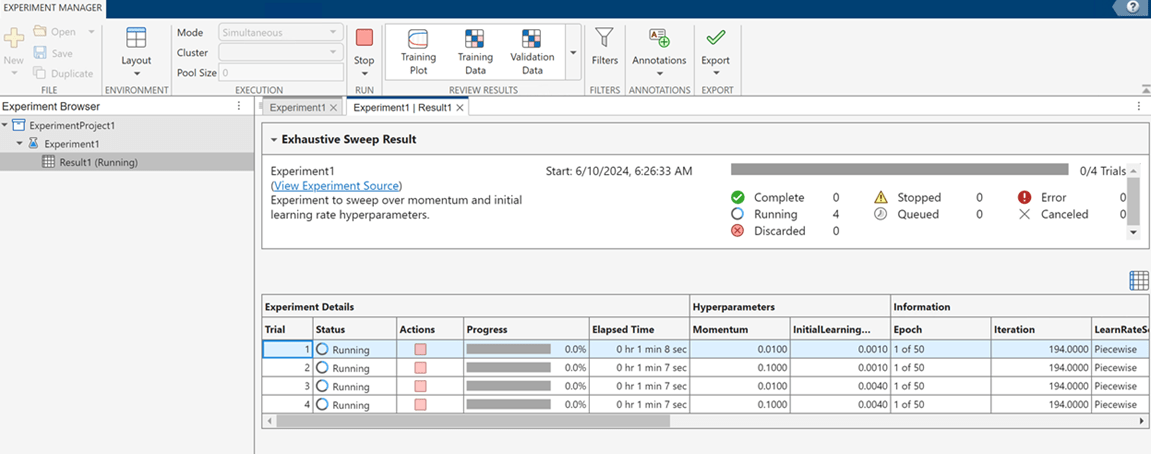Image resolution: width=1151 pixels, height=454 pixels.
Task: Click the View Experiment Source link
Action: point(336,186)
